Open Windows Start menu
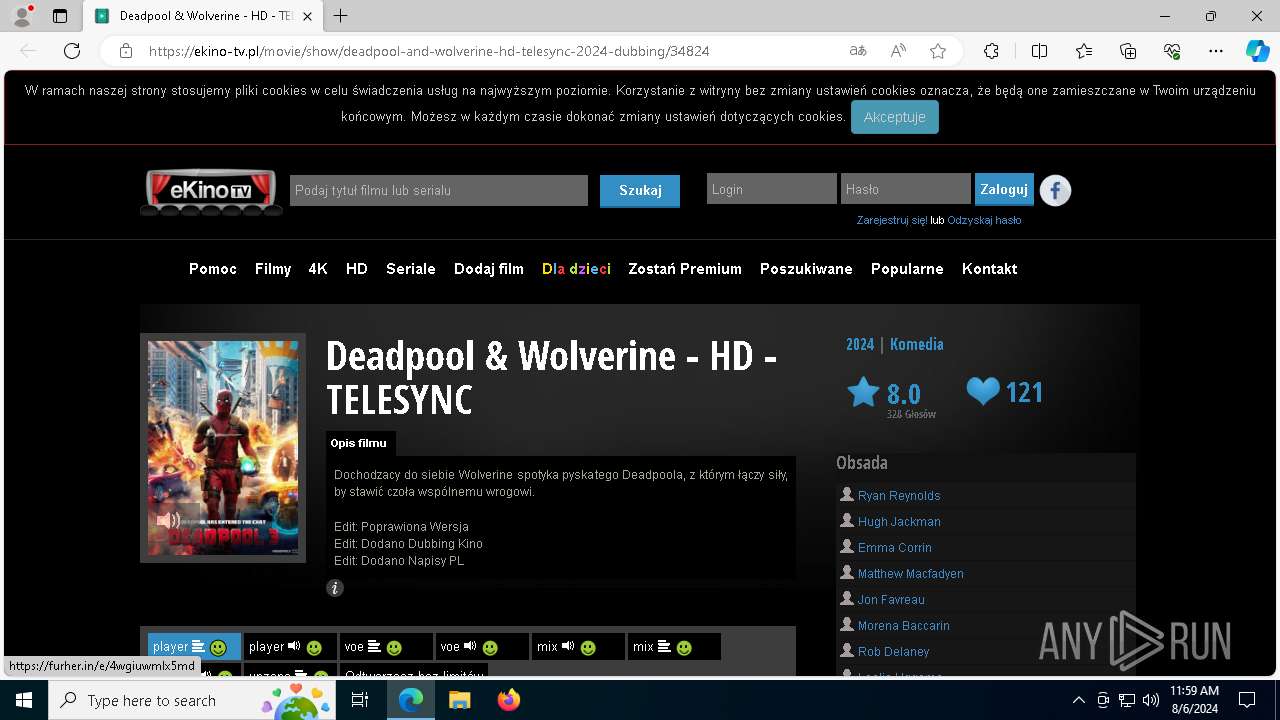The image size is (1280, 720). click(x=24, y=700)
